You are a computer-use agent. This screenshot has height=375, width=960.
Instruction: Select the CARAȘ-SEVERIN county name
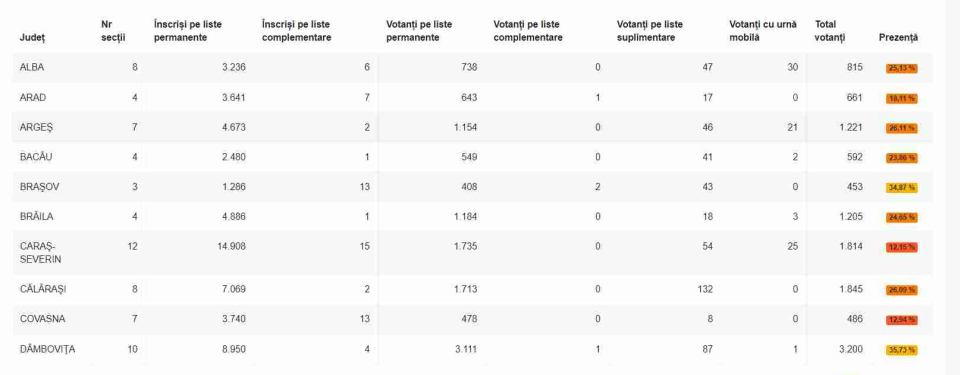tap(40, 252)
